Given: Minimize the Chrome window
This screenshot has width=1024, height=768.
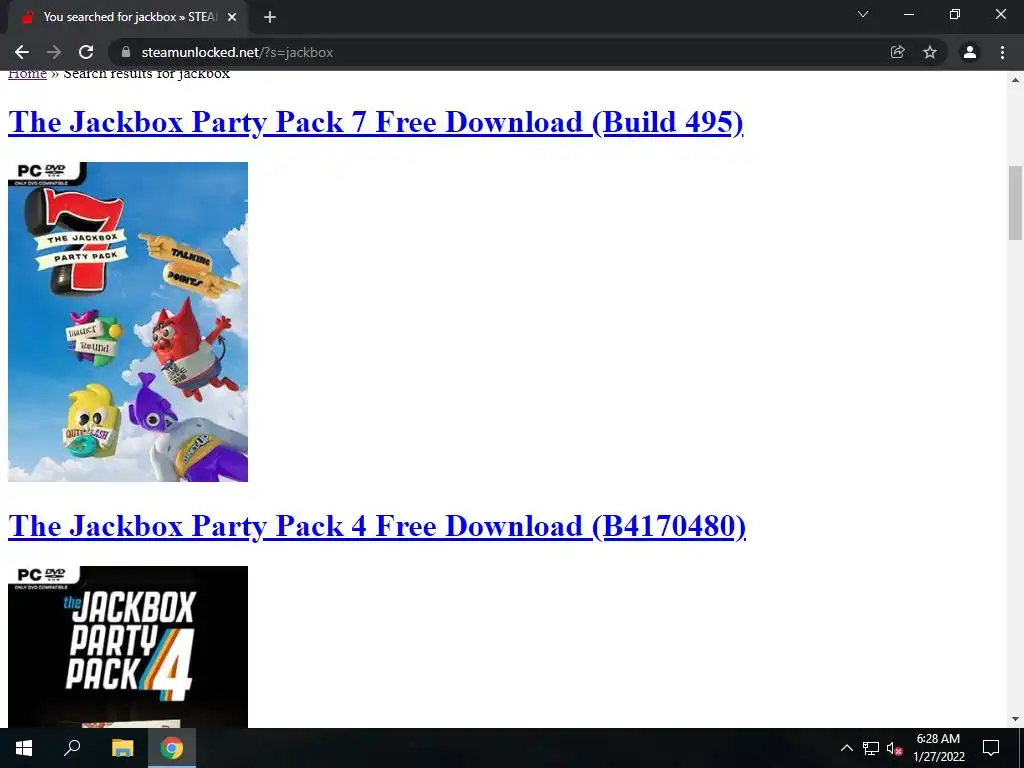Looking at the screenshot, I should pyautogui.click(x=909, y=14).
